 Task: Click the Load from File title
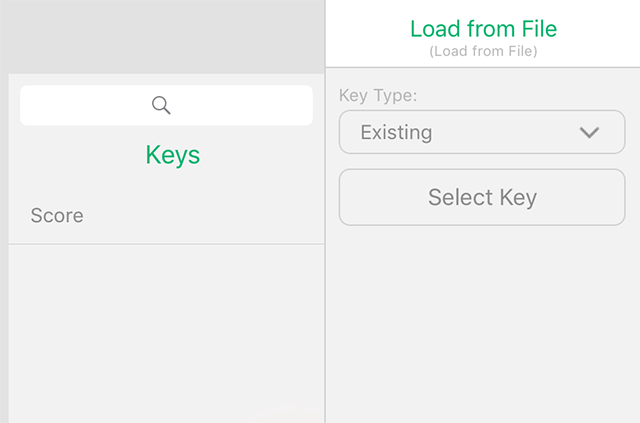(x=483, y=29)
